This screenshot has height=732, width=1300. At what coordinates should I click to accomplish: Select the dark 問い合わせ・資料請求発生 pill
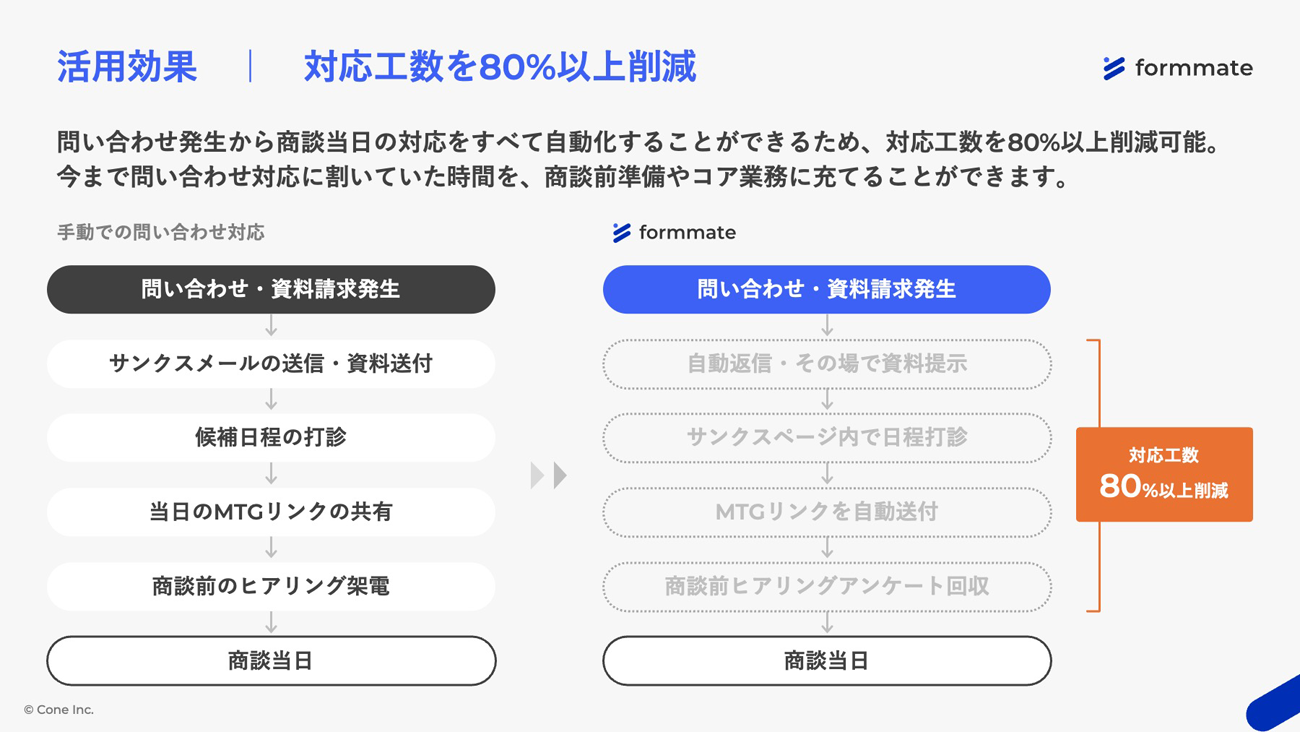271,289
